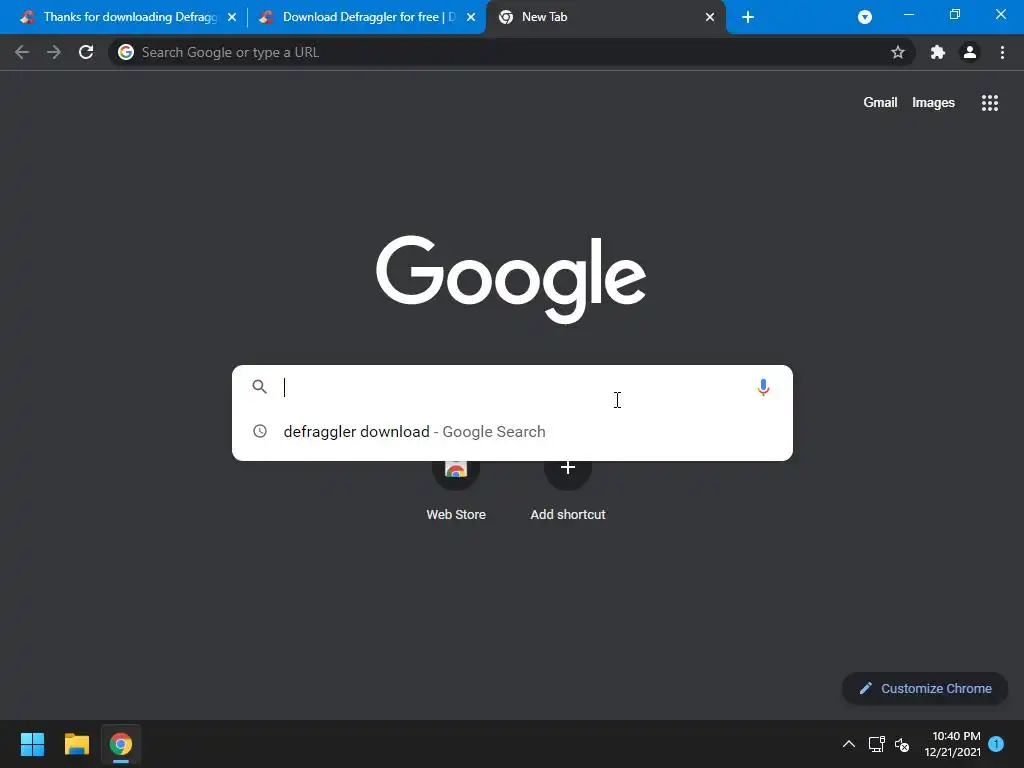This screenshot has width=1024, height=768.
Task: Click the history clock icon beside the suggestion
Action: [260, 431]
